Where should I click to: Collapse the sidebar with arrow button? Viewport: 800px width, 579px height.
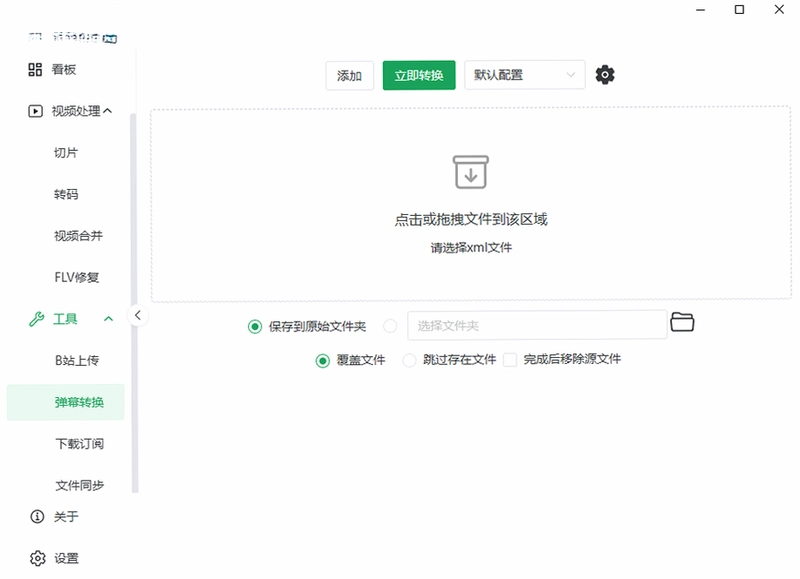point(137,315)
